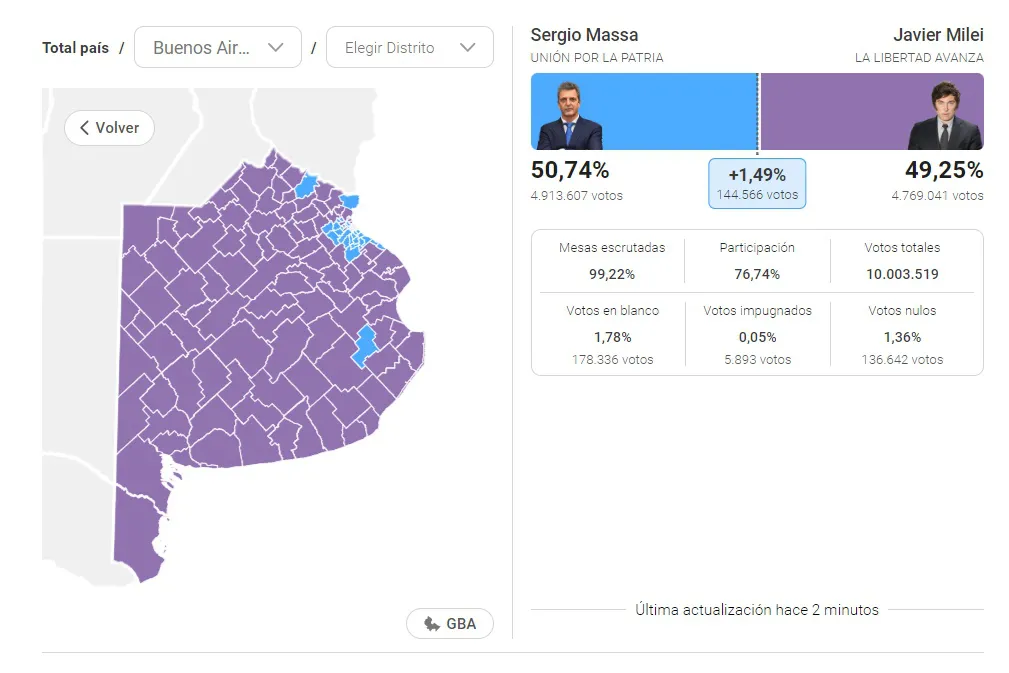1009x673 pixels.
Task: Expand the Elegir Distrito dropdown
Action: tap(410, 47)
